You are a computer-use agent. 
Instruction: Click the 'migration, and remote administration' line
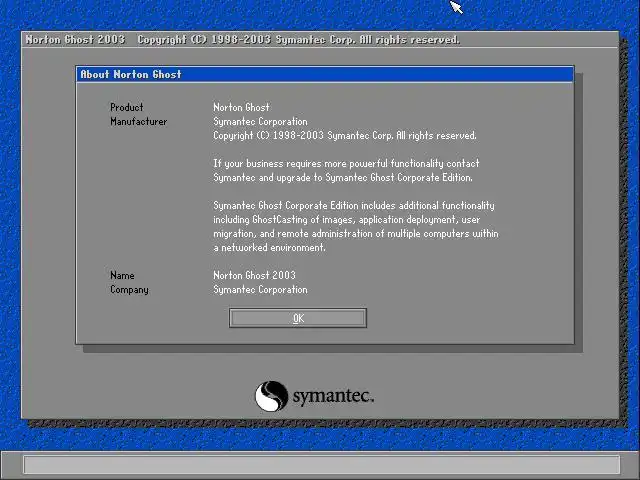pyautogui.click(x=356, y=234)
